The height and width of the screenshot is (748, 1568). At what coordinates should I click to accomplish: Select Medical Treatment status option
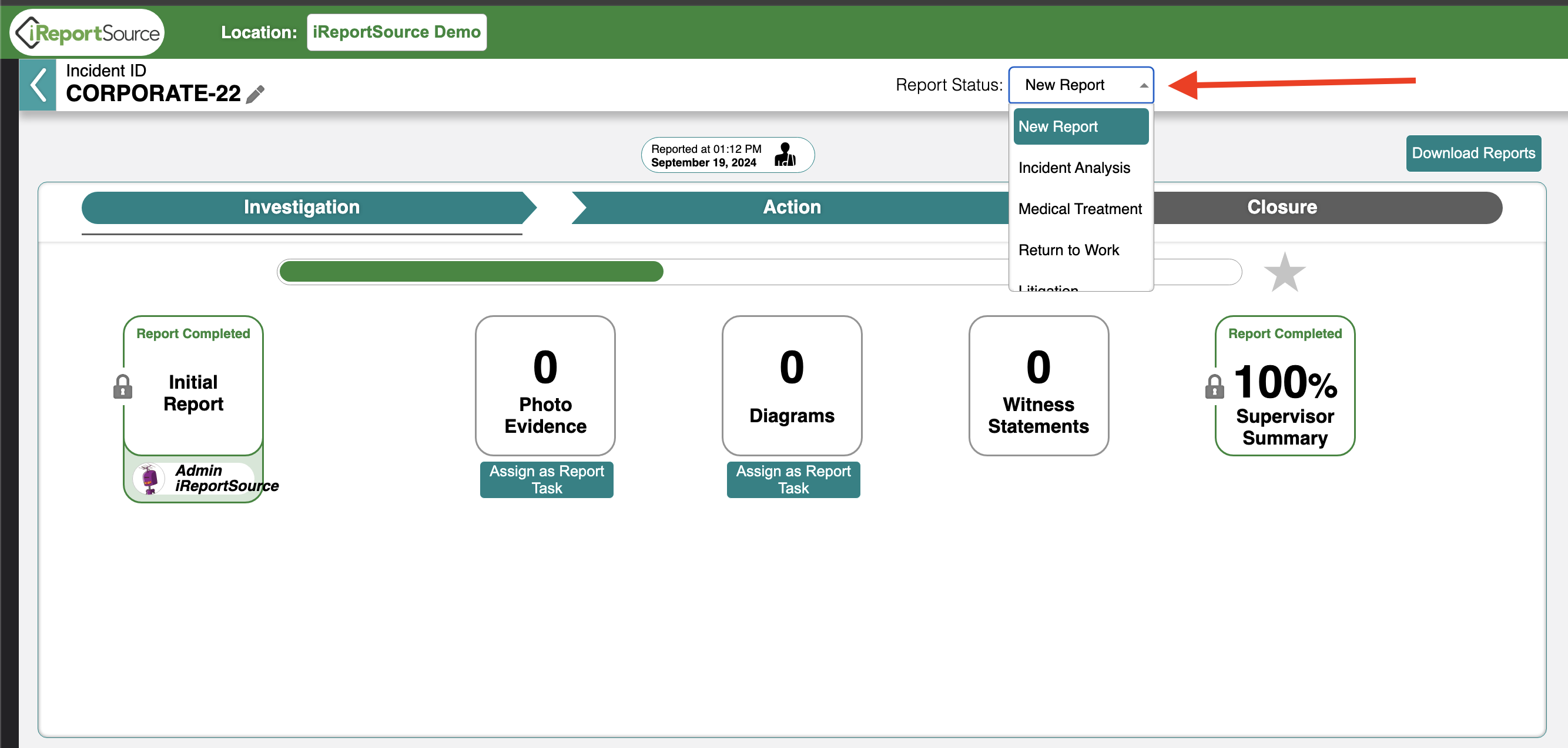click(1080, 209)
